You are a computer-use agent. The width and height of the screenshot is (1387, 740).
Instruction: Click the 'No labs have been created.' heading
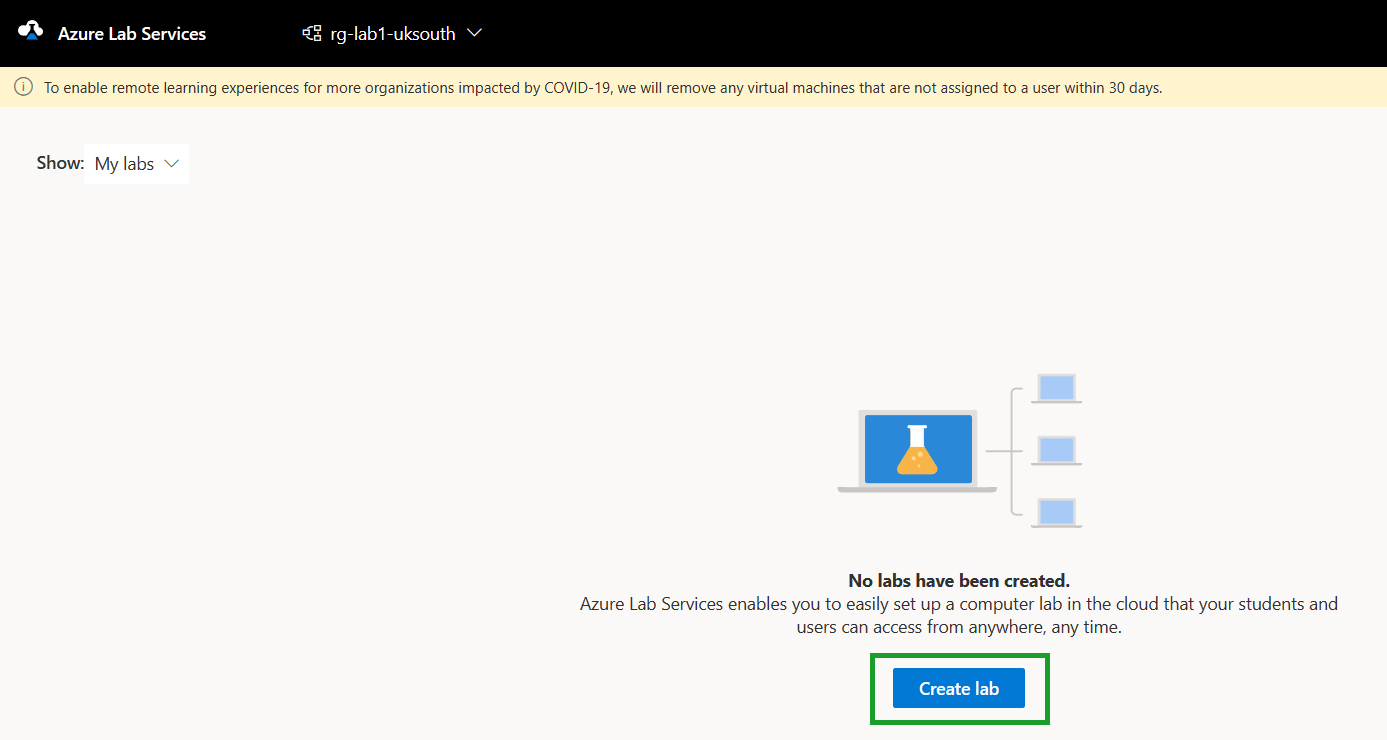click(x=959, y=580)
